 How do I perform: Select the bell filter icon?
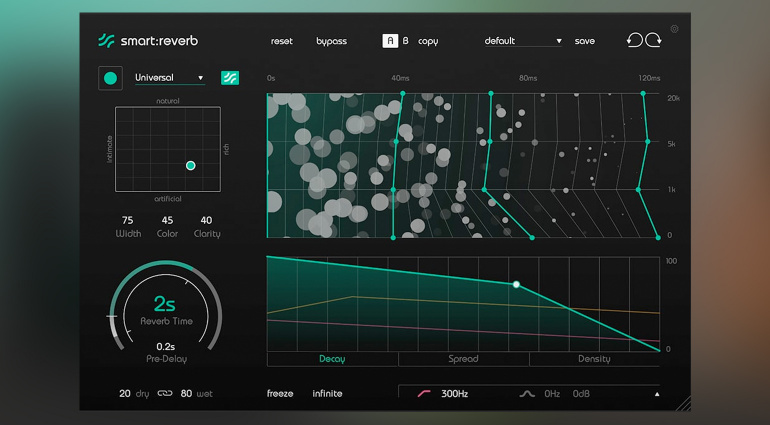527,394
